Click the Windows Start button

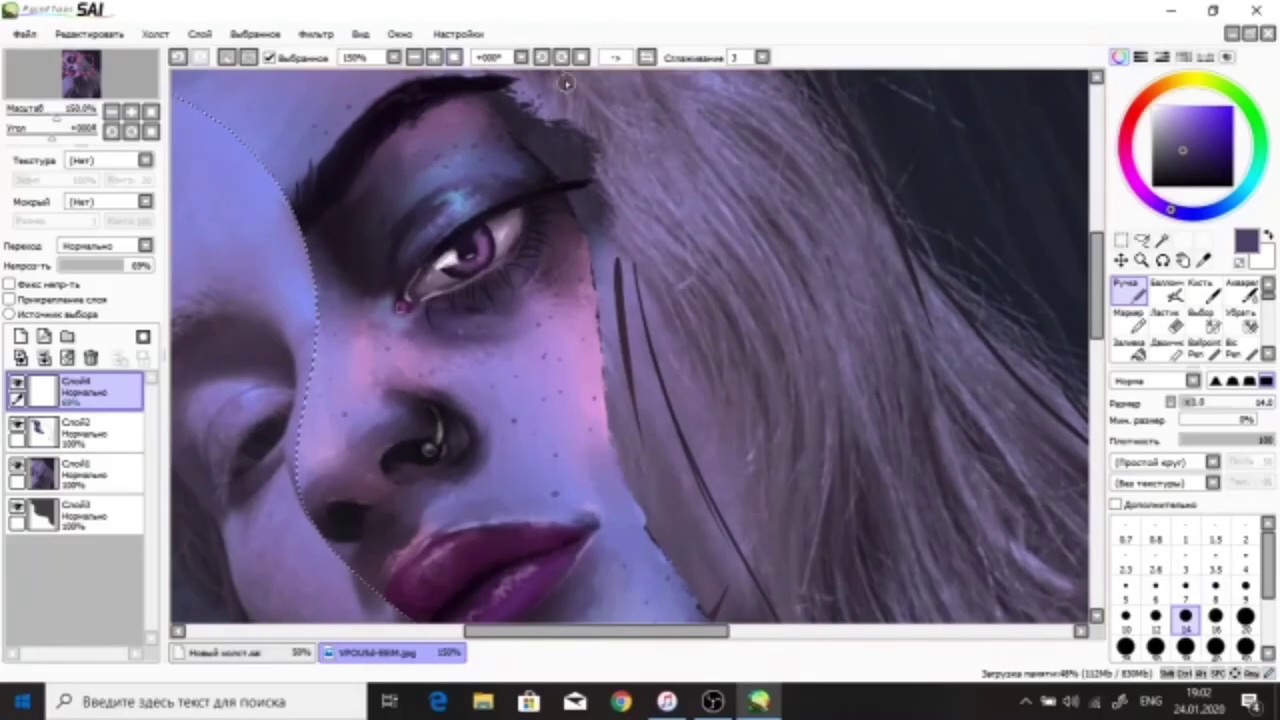(22, 701)
